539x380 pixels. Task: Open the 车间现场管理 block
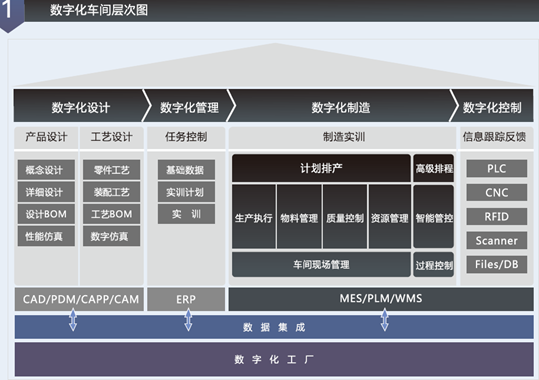[x=321, y=264]
